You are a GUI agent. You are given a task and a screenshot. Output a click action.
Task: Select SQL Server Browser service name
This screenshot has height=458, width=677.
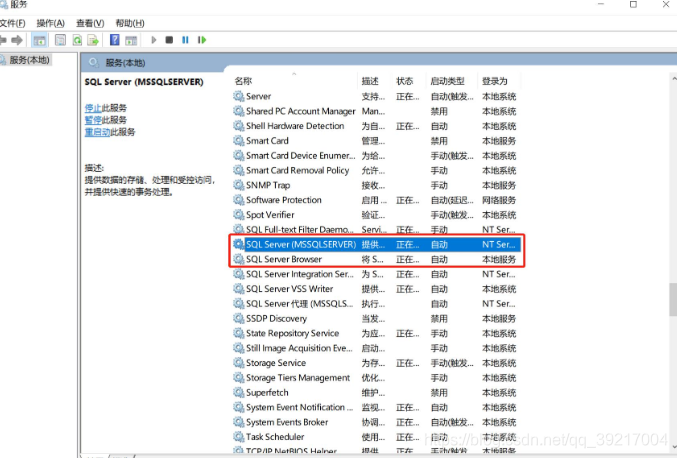pyautogui.click(x=284, y=259)
